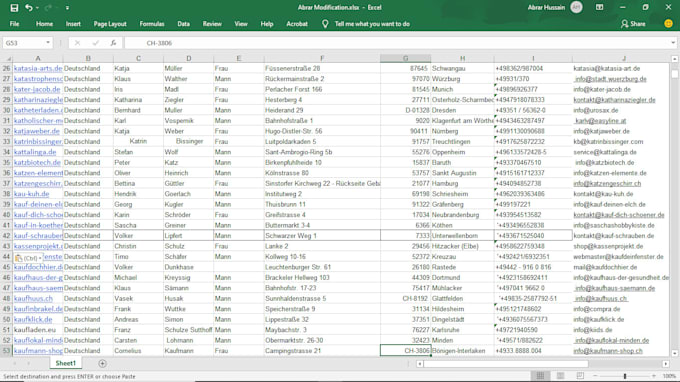Switch to Page Layout view icon
Viewport: 680px width, 382px height.
pyautogui.click(x=560, y=376)
